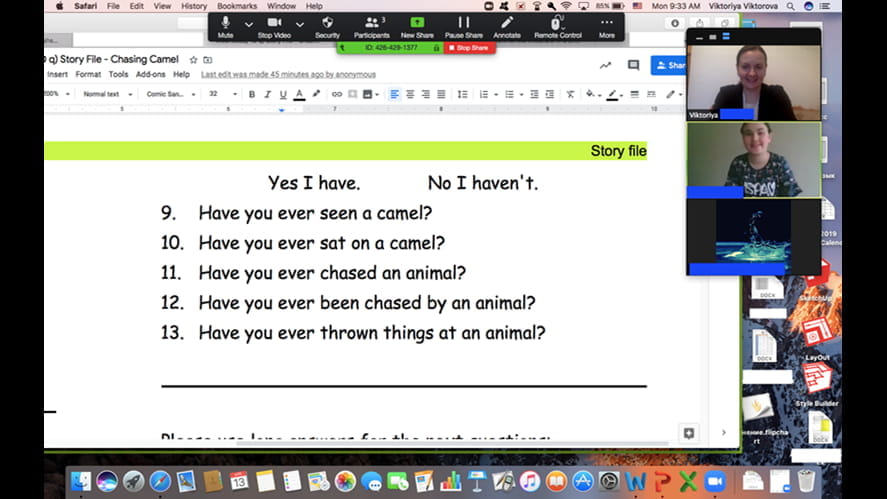
Task: Open Remote Control options
Action: click(x=557, y=25)
